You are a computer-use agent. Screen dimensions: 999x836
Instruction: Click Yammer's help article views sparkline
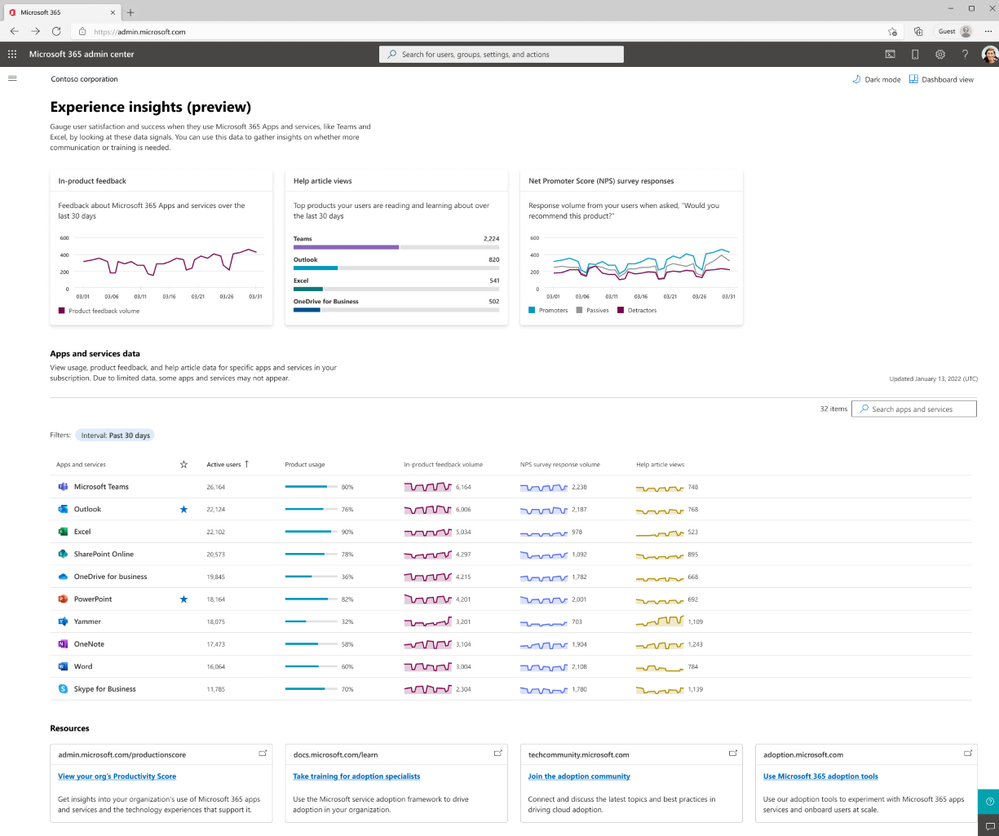pos(660,621)
